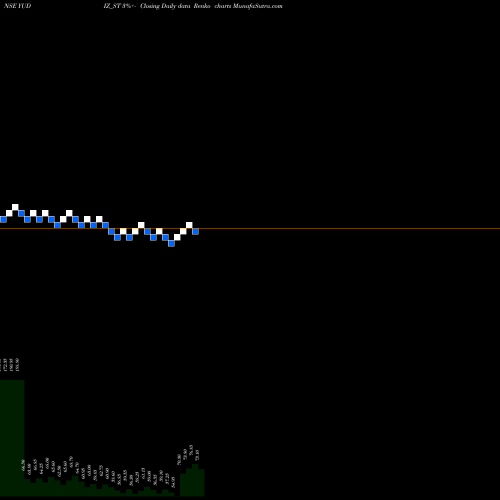Select the lowest blue Renko brick
Screen dimensions: 500x500
(171, 243)
